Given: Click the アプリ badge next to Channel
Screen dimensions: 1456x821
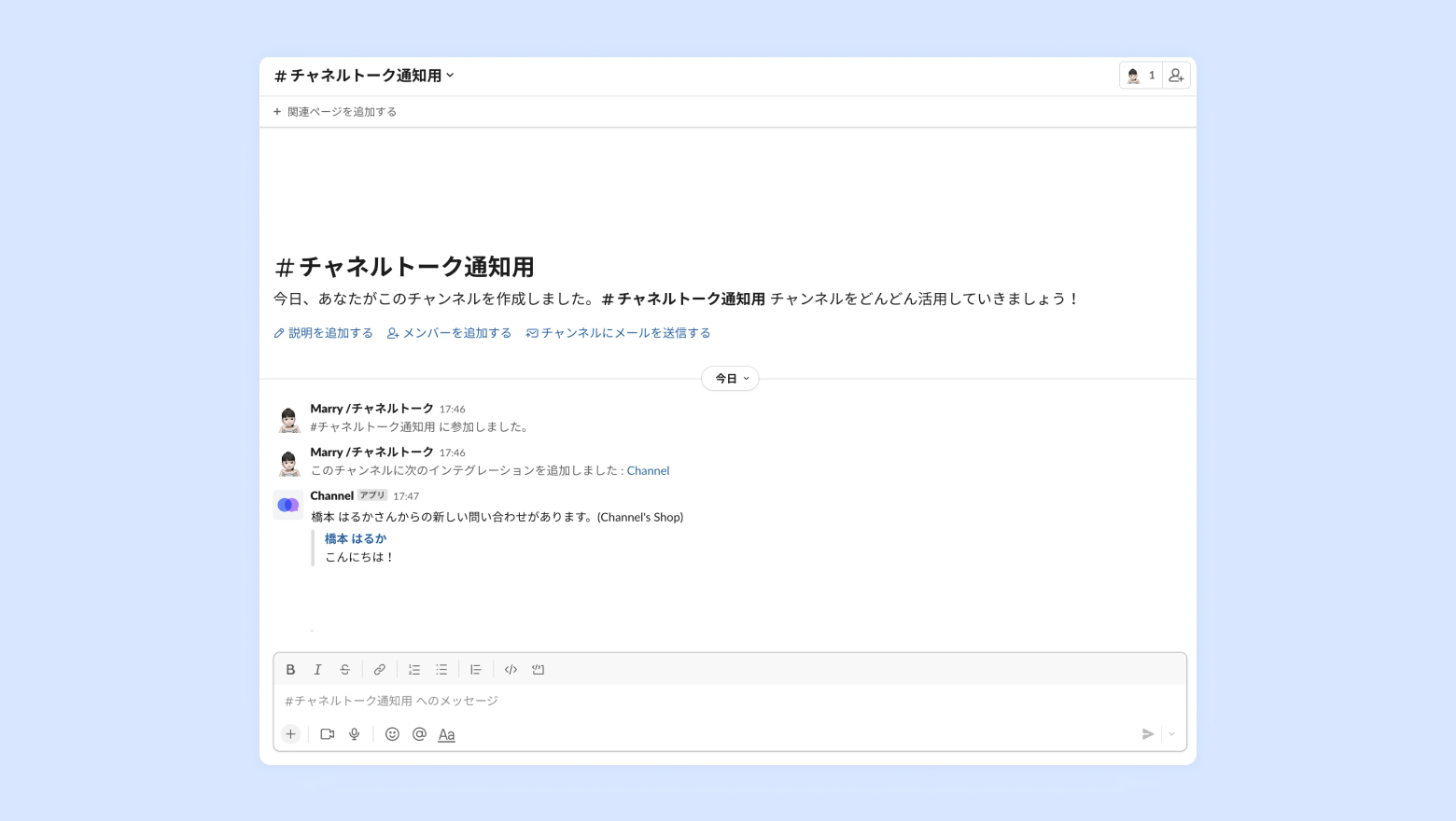Looking at the screenshot, I should pos(372,495).
